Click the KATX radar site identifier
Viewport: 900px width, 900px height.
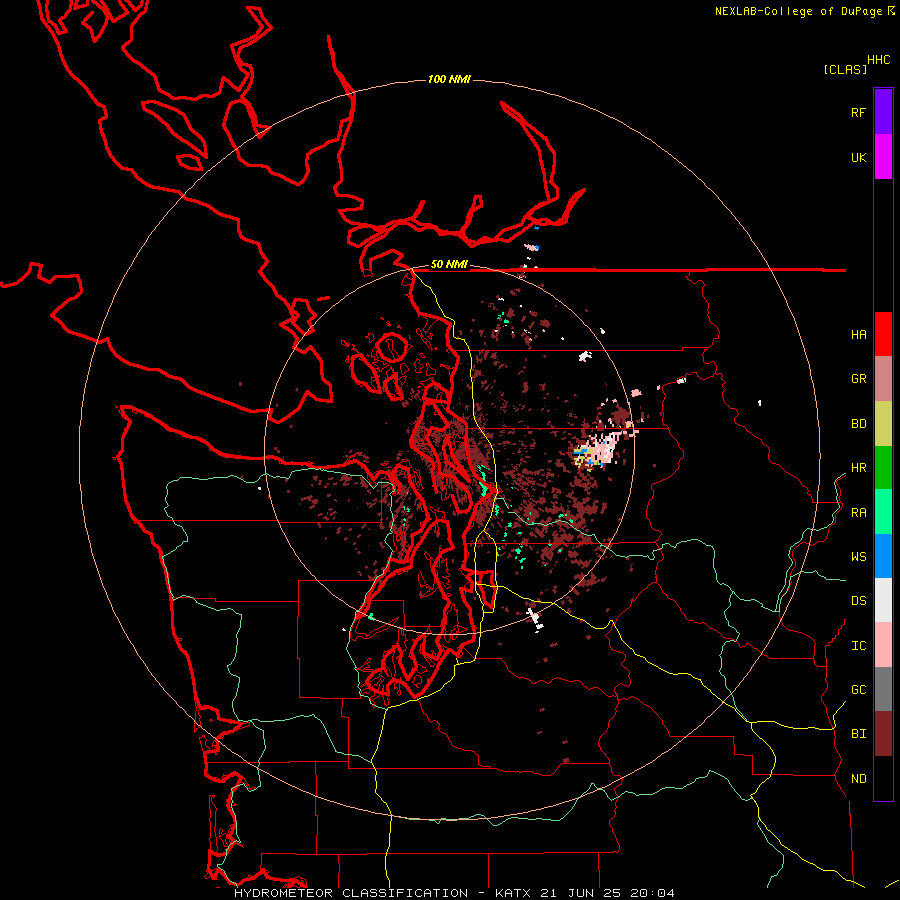point(513,893)
